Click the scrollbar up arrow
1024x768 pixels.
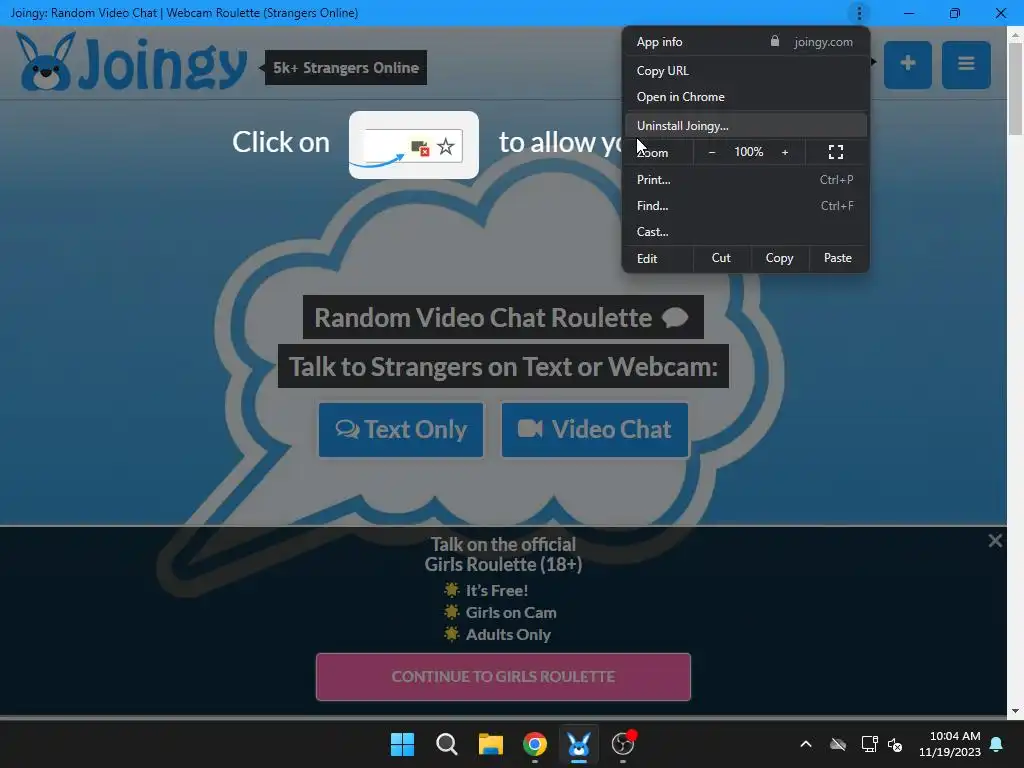[x=1015, y=33]
